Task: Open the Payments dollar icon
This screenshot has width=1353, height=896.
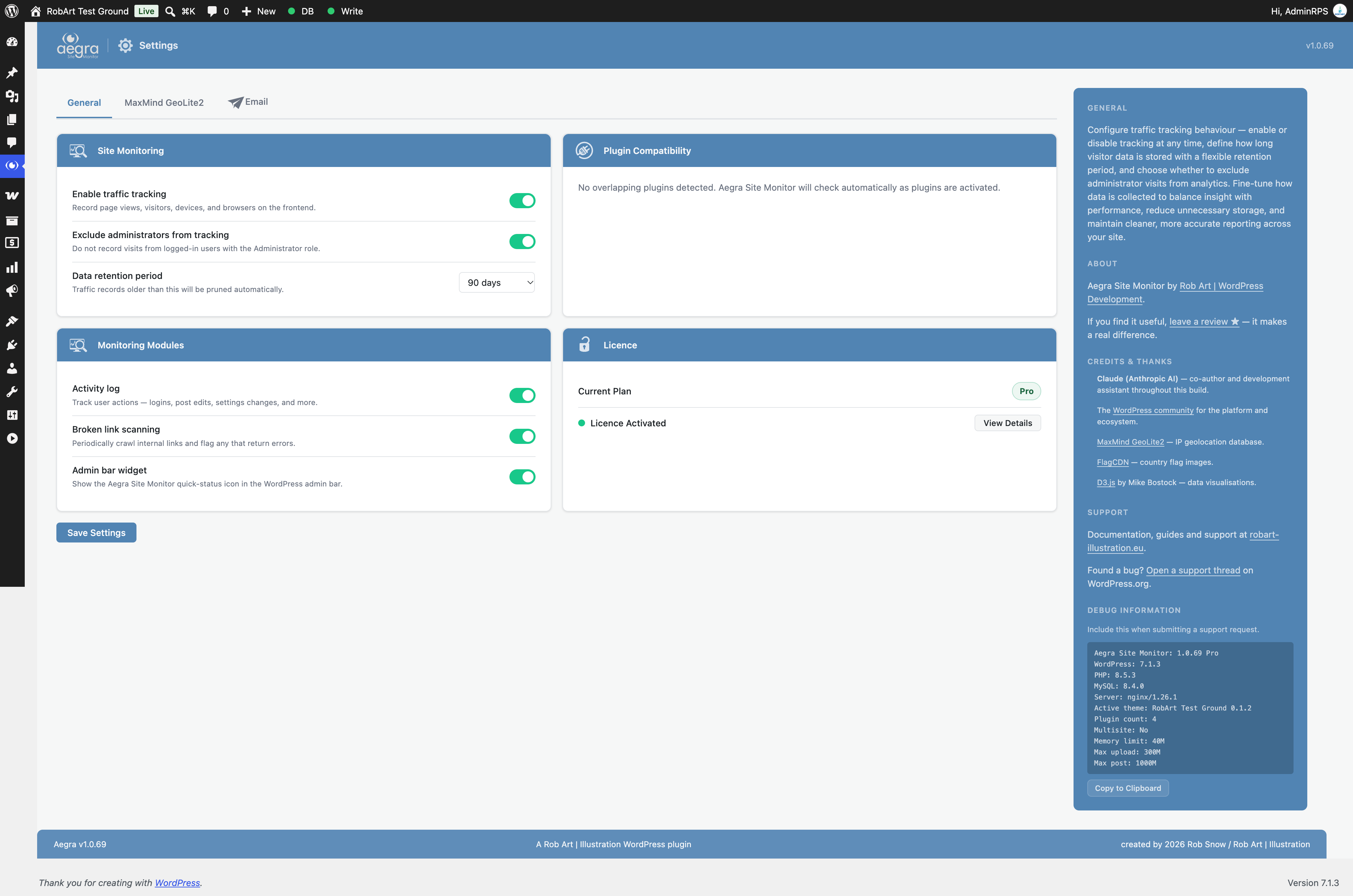Action: click(12, 243)
